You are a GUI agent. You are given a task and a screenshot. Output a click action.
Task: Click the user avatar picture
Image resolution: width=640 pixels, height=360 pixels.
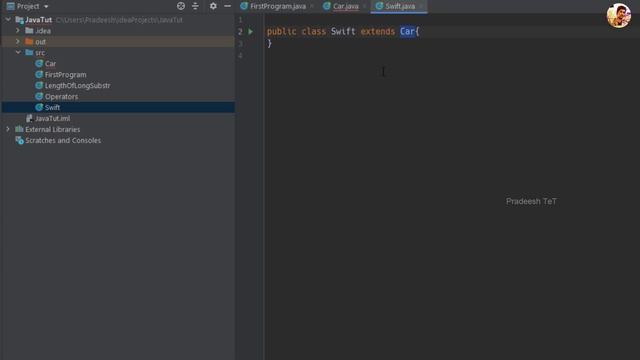point(618,16)
